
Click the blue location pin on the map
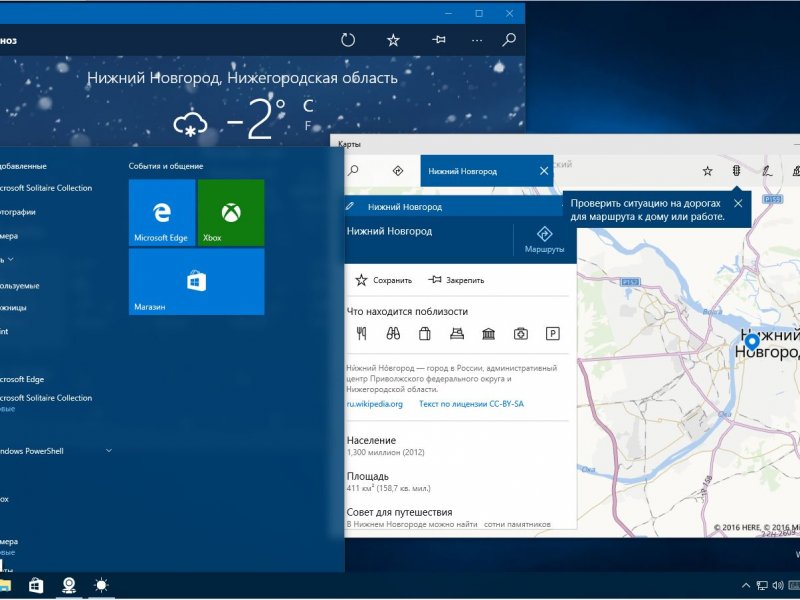tap(752, 342)
